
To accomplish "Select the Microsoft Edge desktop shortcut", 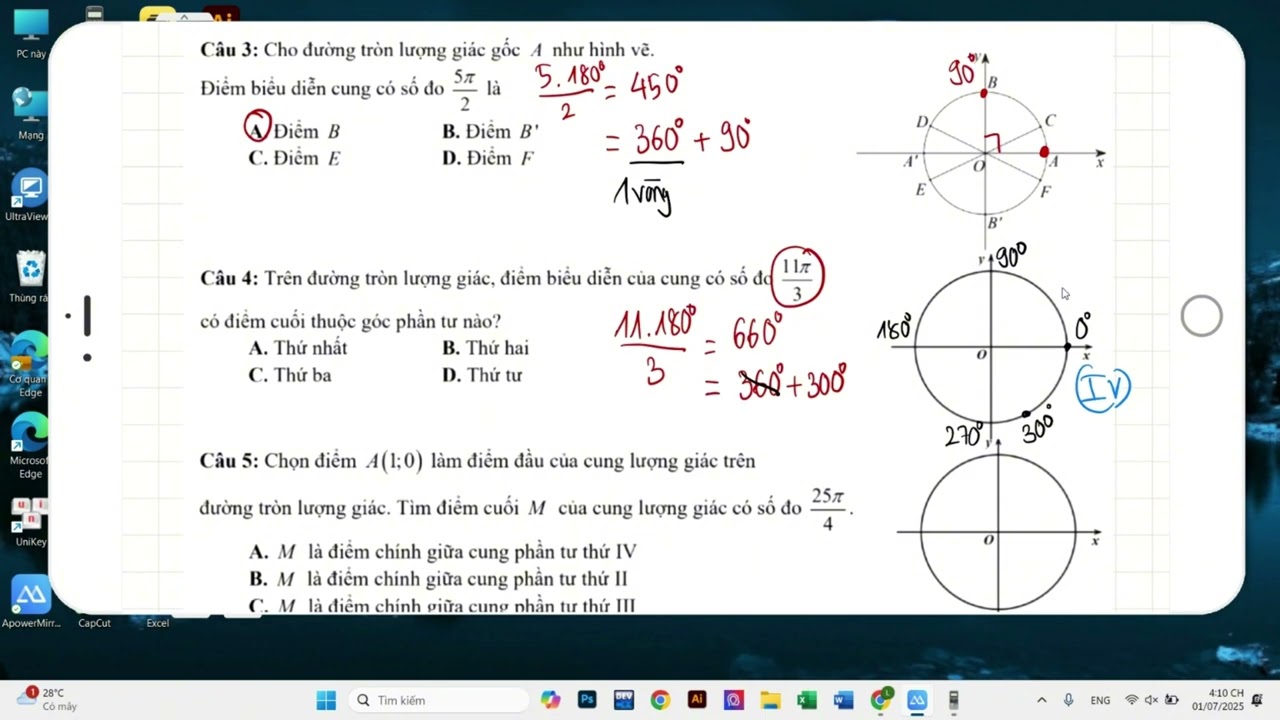I will click(28, 447).
